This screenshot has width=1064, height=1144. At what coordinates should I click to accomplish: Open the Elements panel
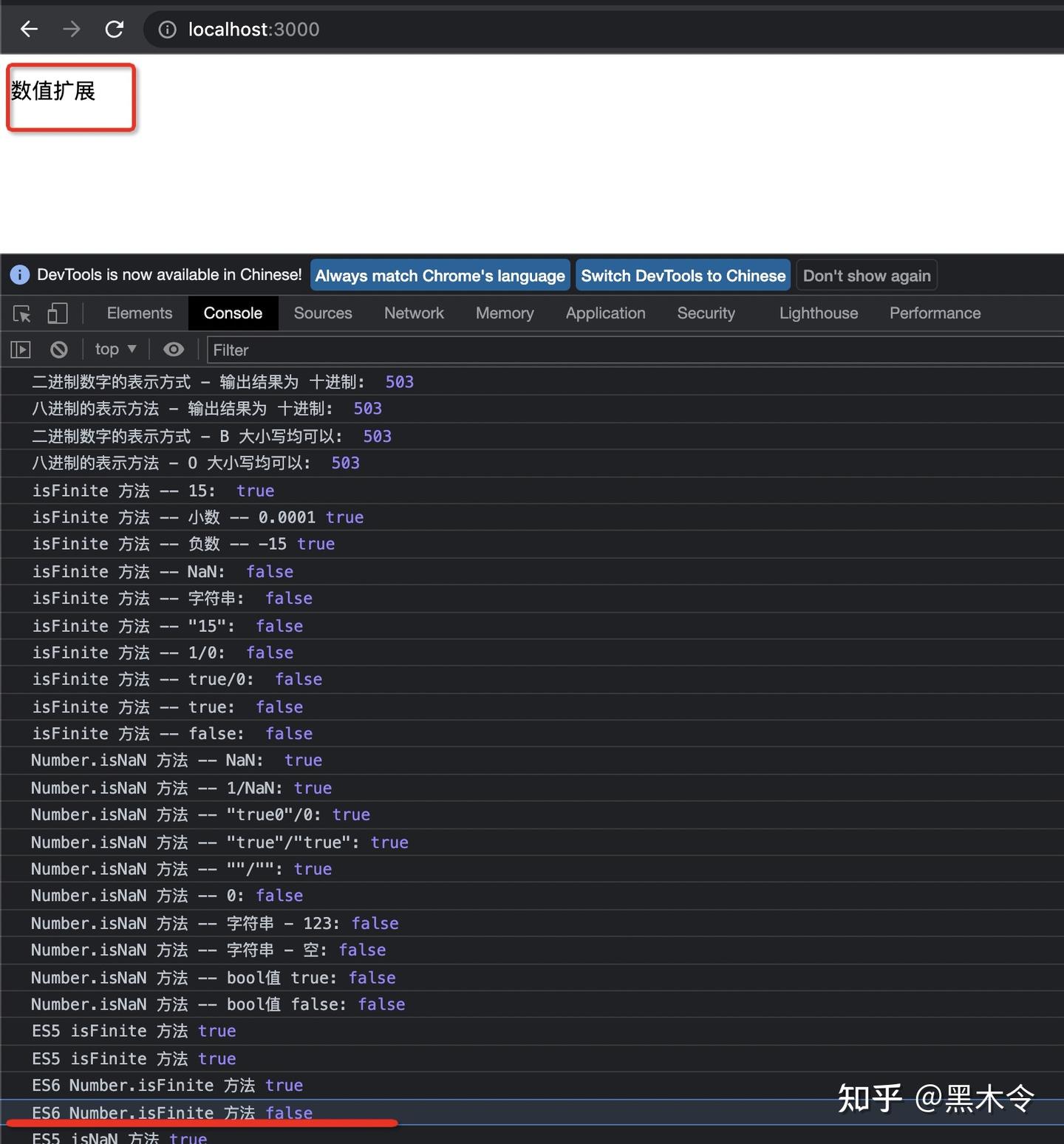[x=139, y=313]
